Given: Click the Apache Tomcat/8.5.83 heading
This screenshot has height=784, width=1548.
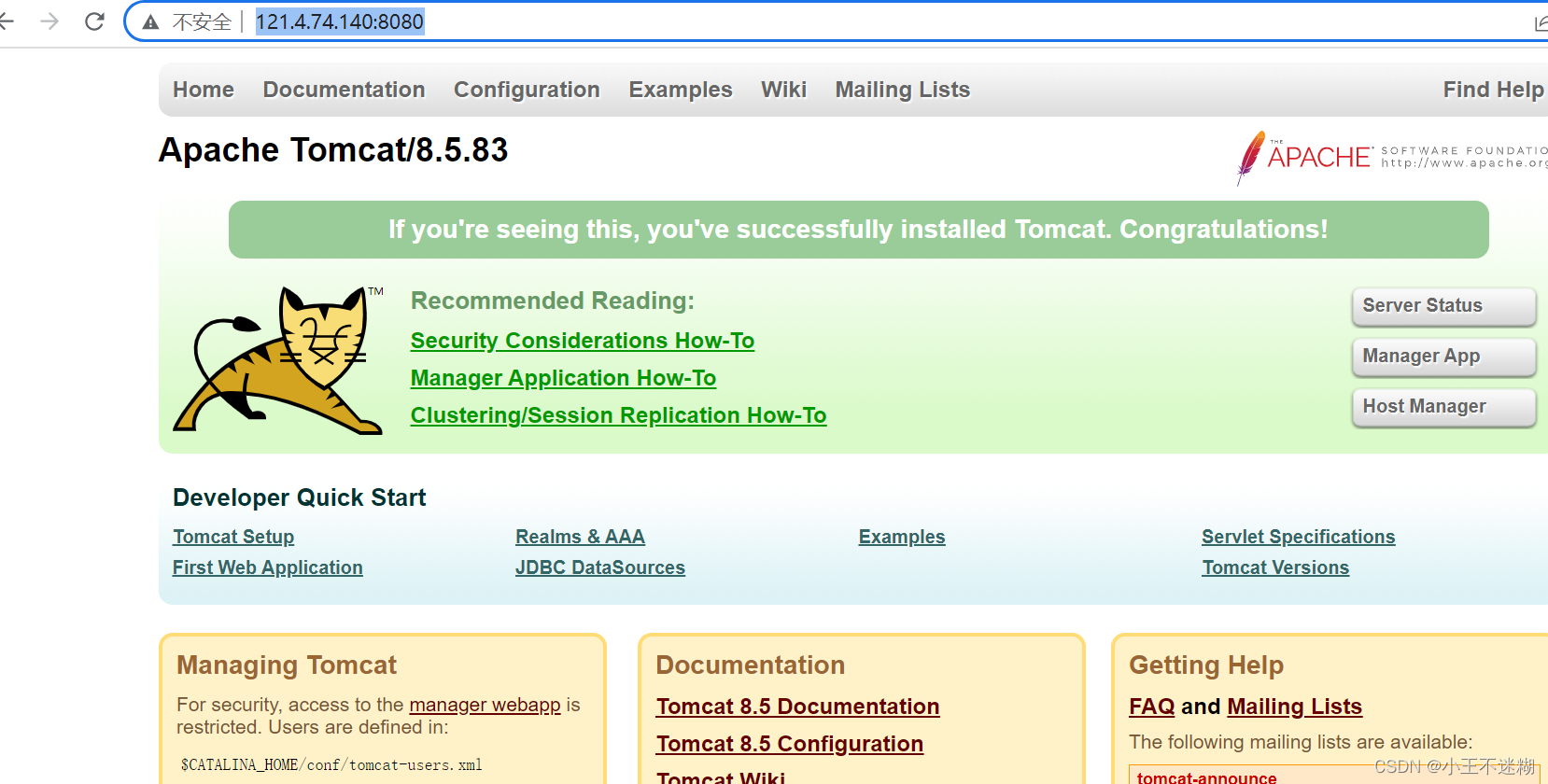Looking at the screenshot, I should point(333,150).
